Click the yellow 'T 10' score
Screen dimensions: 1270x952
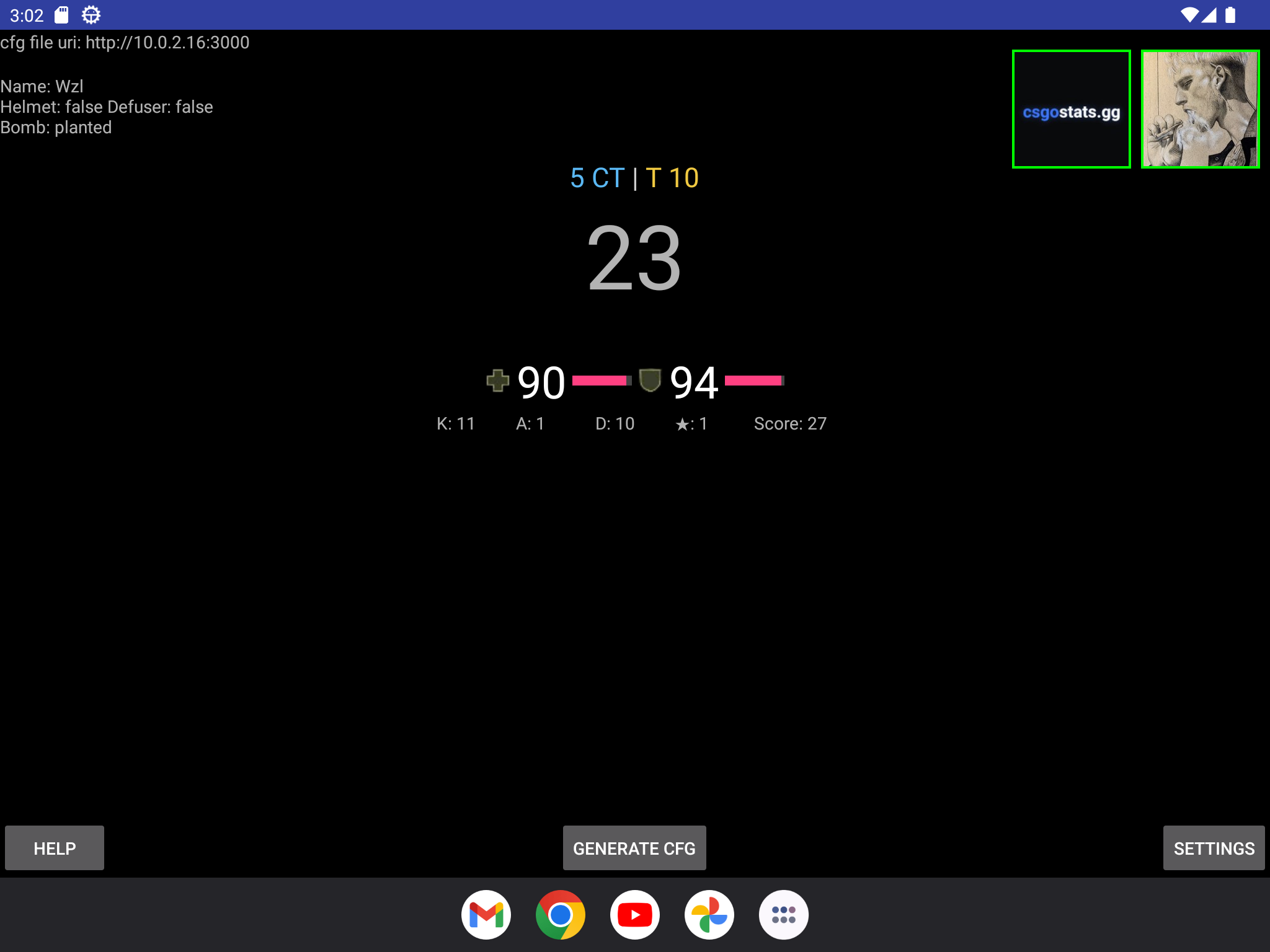(x=672, y=178)
